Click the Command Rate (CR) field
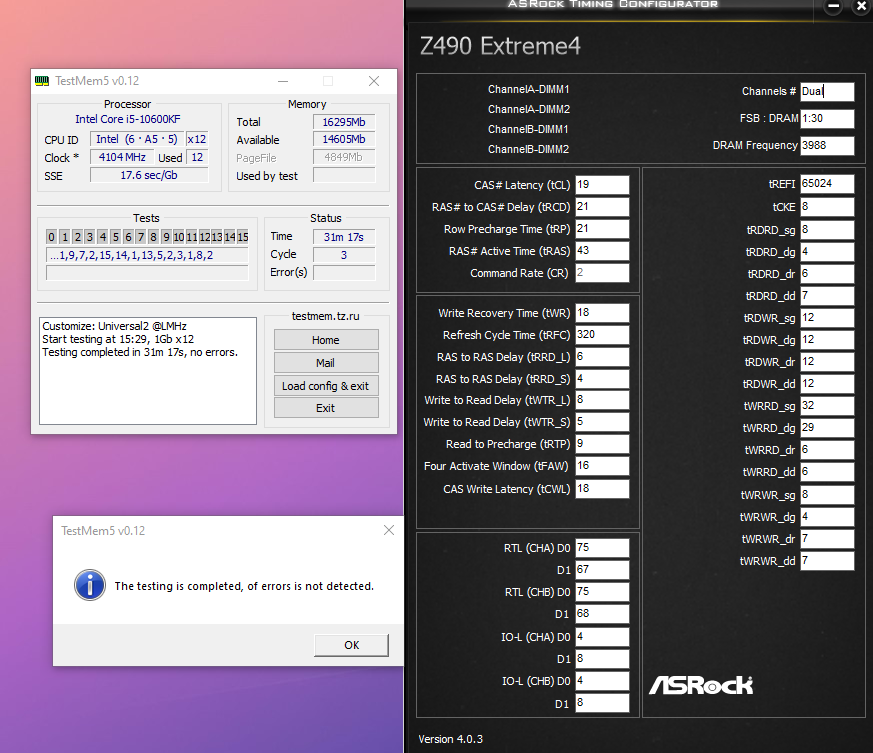This screenshot has width=873, height=753. pos(602,272)
